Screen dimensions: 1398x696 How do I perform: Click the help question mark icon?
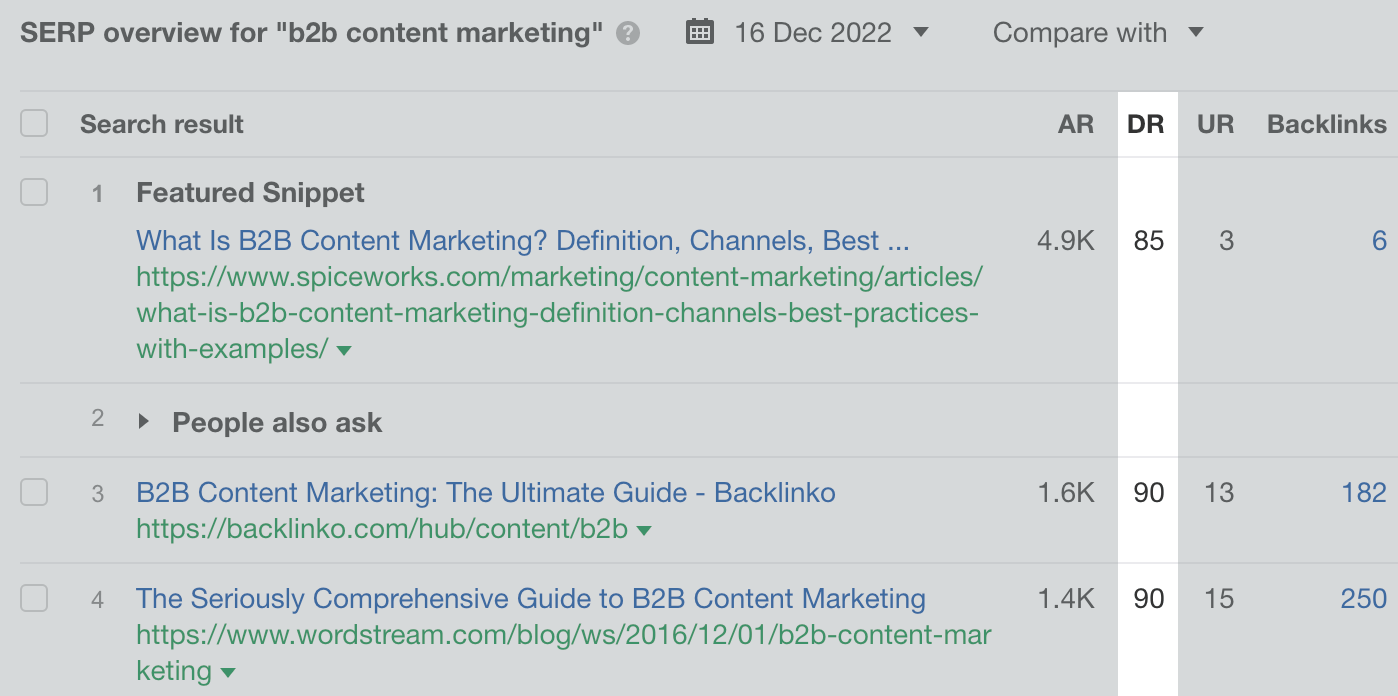pyautogui.click(x=628, y=34)
